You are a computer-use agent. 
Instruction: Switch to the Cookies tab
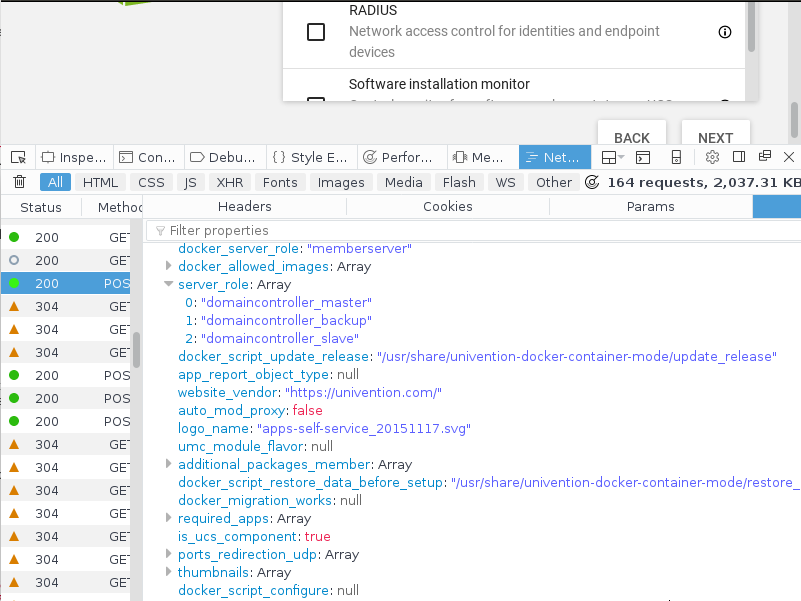447,207
